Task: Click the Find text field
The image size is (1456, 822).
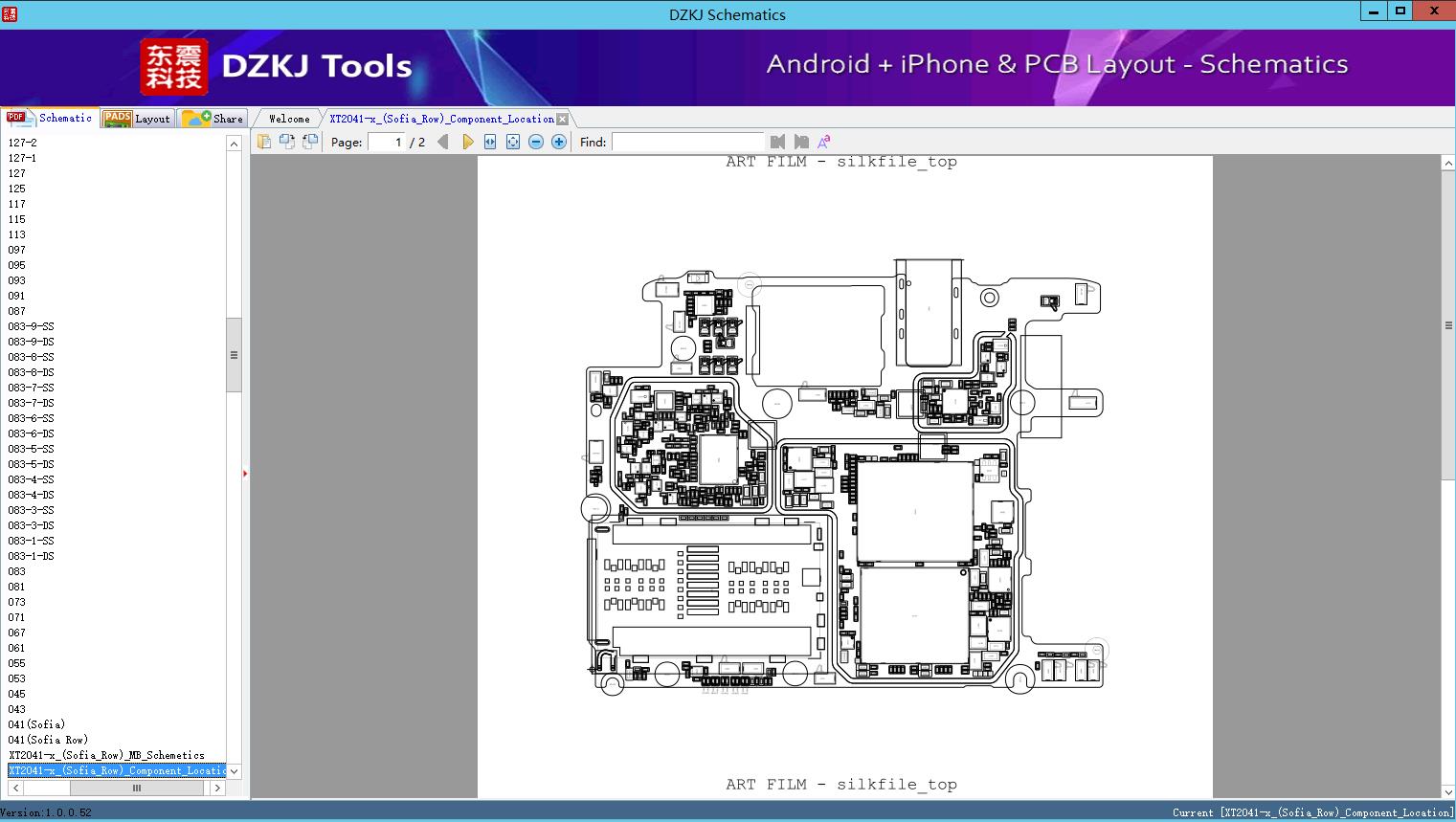Action: (x=687, y=142)
